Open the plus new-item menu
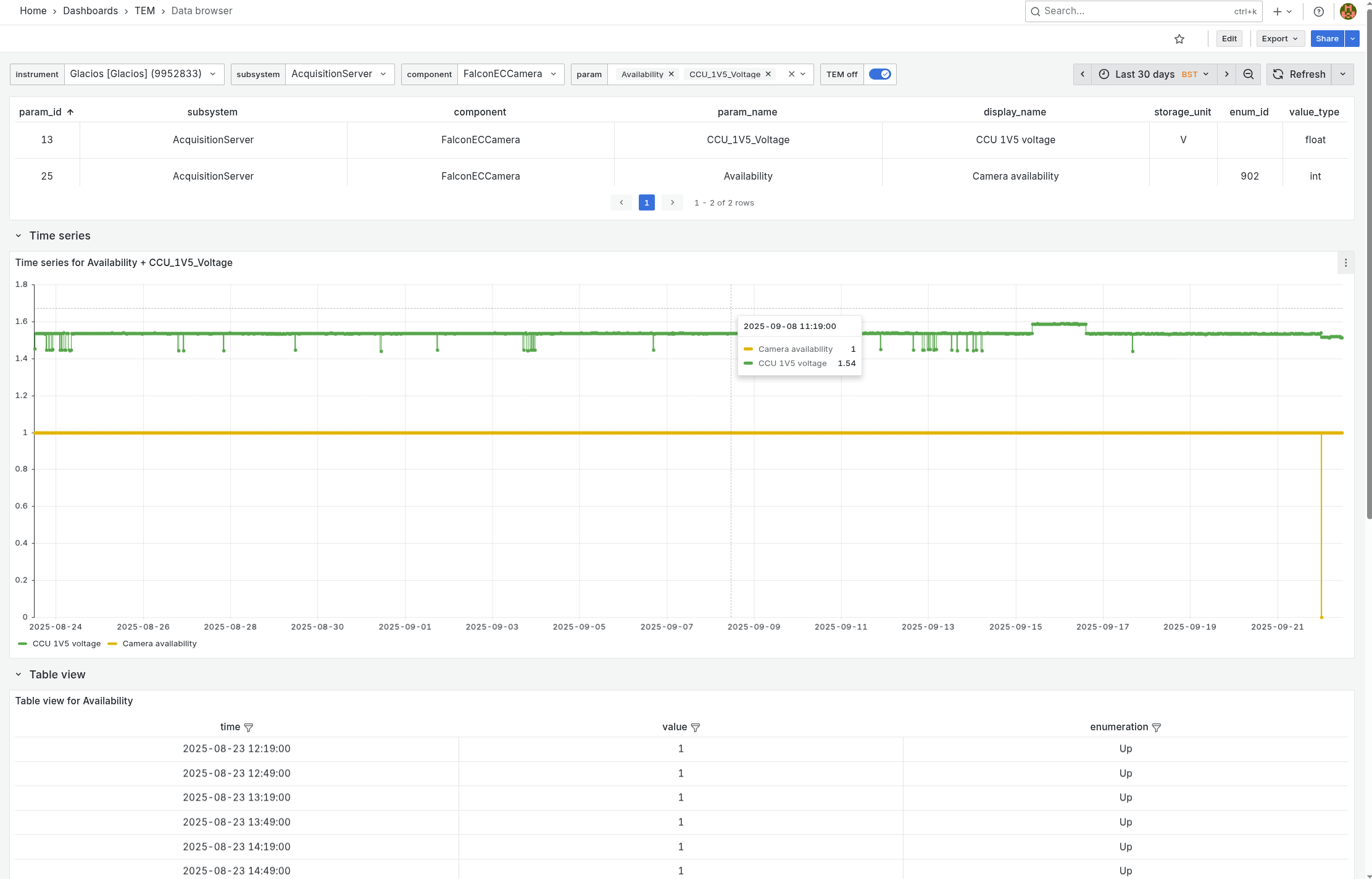Screen dimensions: 1372x879 point(1283,11)
